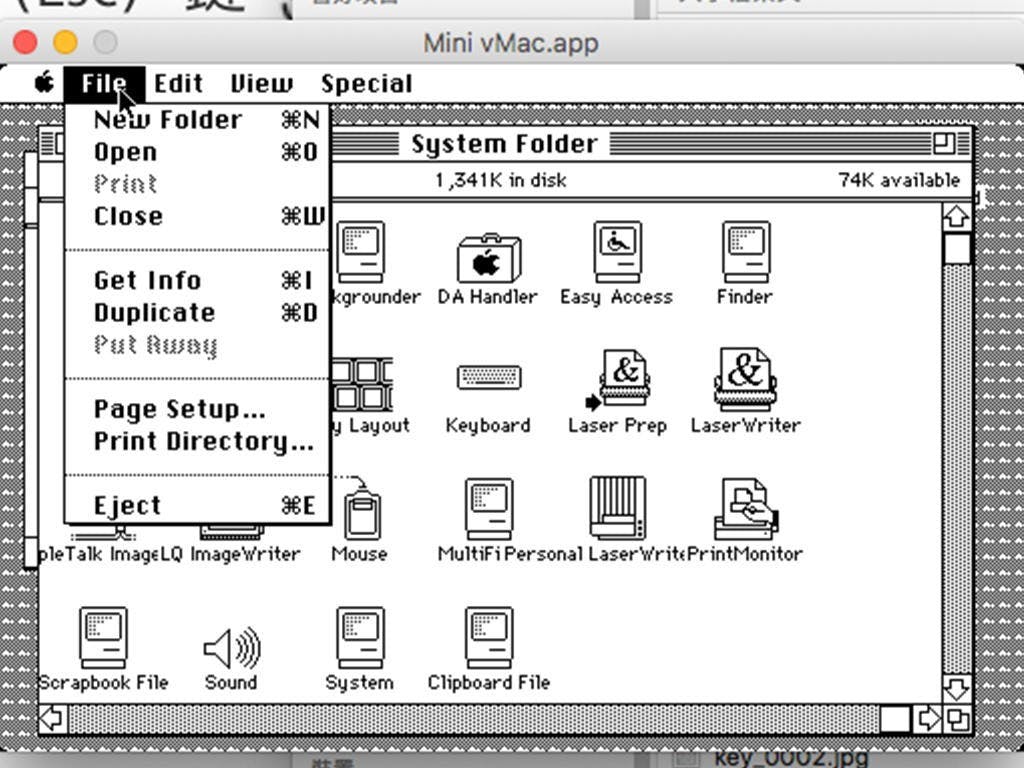Click the red close button
The width and height of the screenshot is (1024, 768).
(25, 42)
